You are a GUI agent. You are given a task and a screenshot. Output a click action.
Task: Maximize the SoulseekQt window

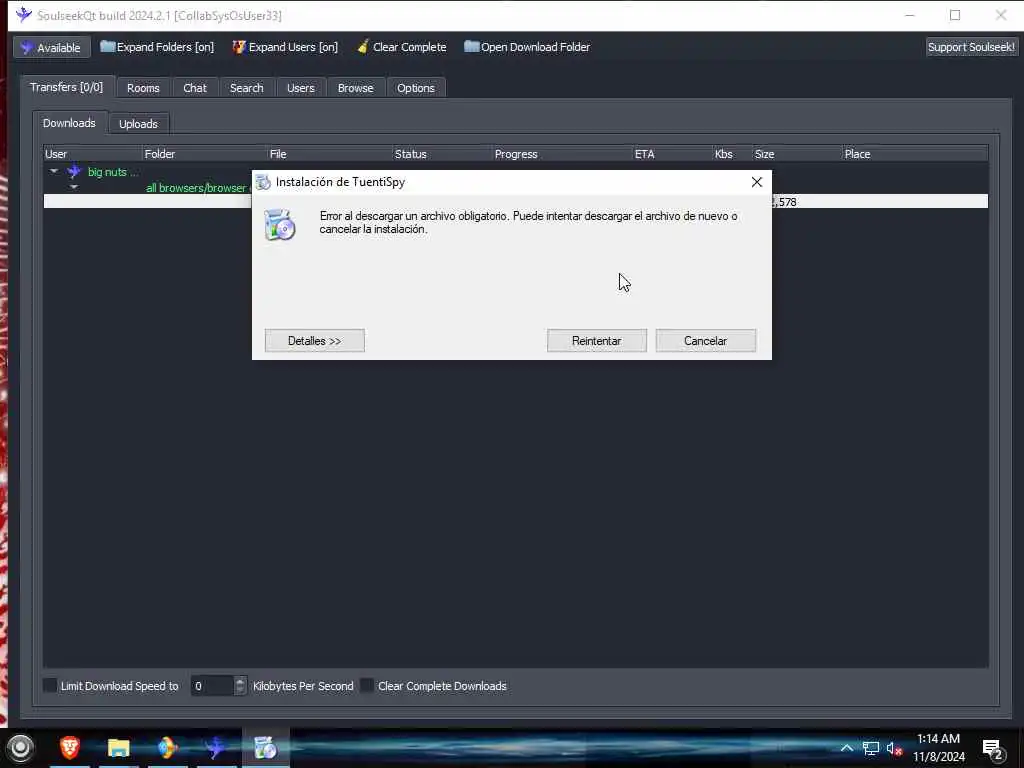(955, 15)
